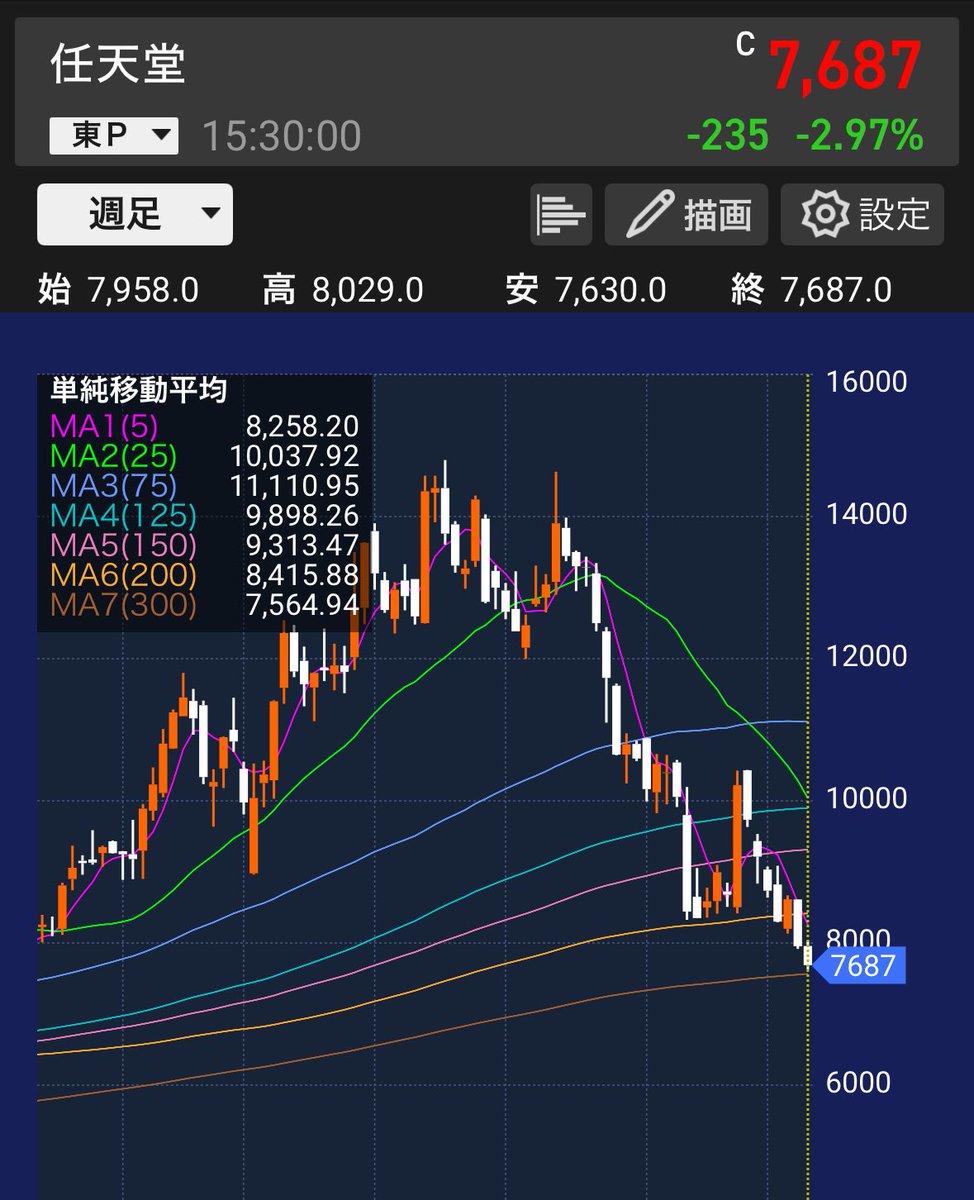The height and width of the screenshot is (1200, 974).
Task: Click the open value 始 7,958.0
Action: point(118,291)
